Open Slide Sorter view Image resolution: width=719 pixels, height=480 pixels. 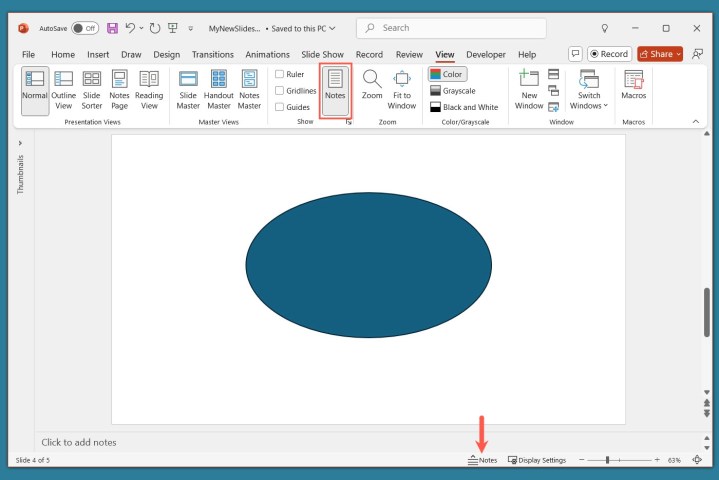click(92, 89)
